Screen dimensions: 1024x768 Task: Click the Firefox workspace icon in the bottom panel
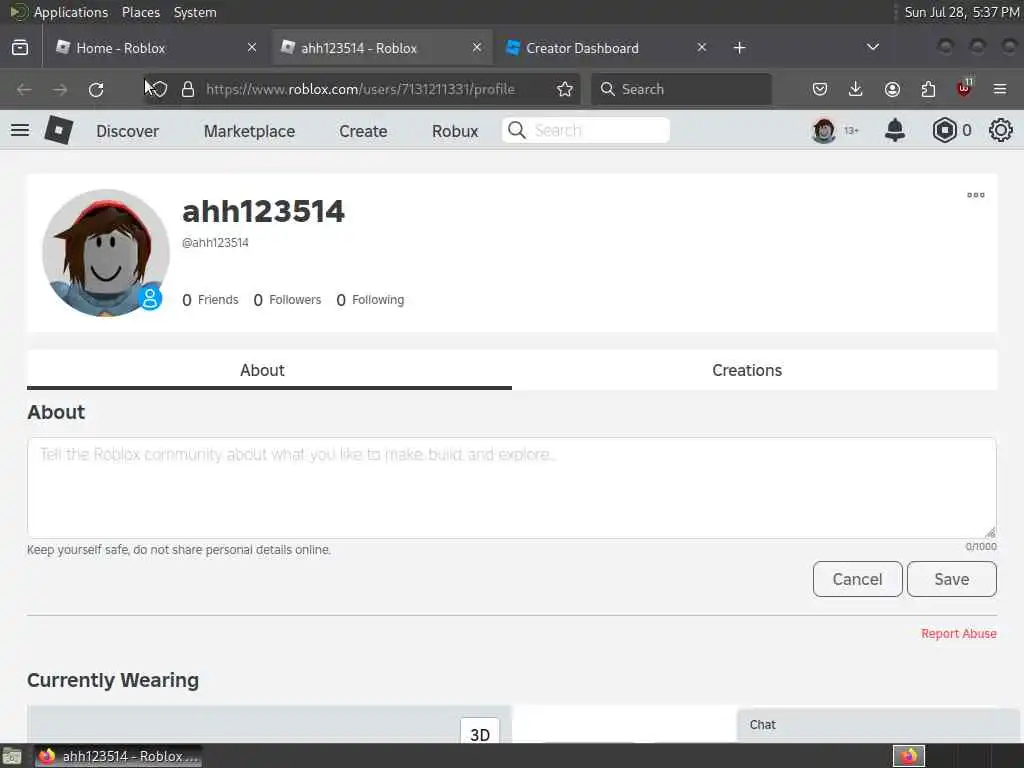[908, 756]
